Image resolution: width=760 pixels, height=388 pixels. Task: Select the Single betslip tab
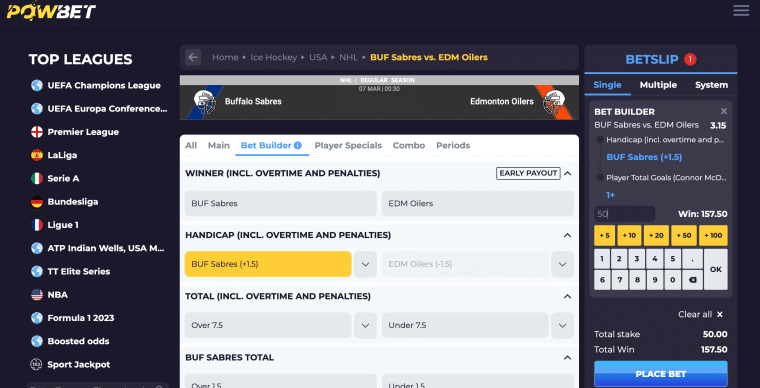point(607,85)
